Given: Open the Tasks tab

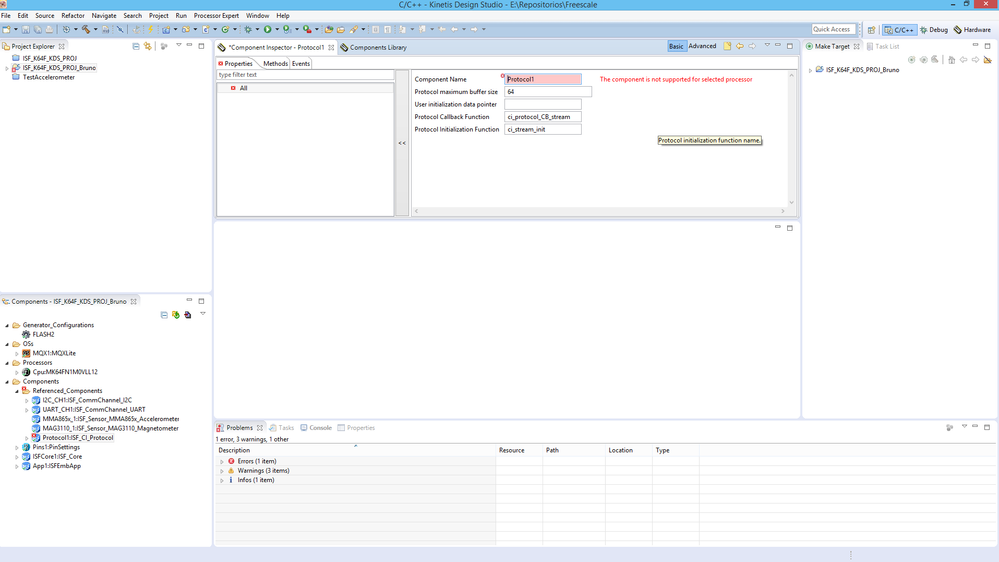Looking at the screenshot, I should point(282,428).
